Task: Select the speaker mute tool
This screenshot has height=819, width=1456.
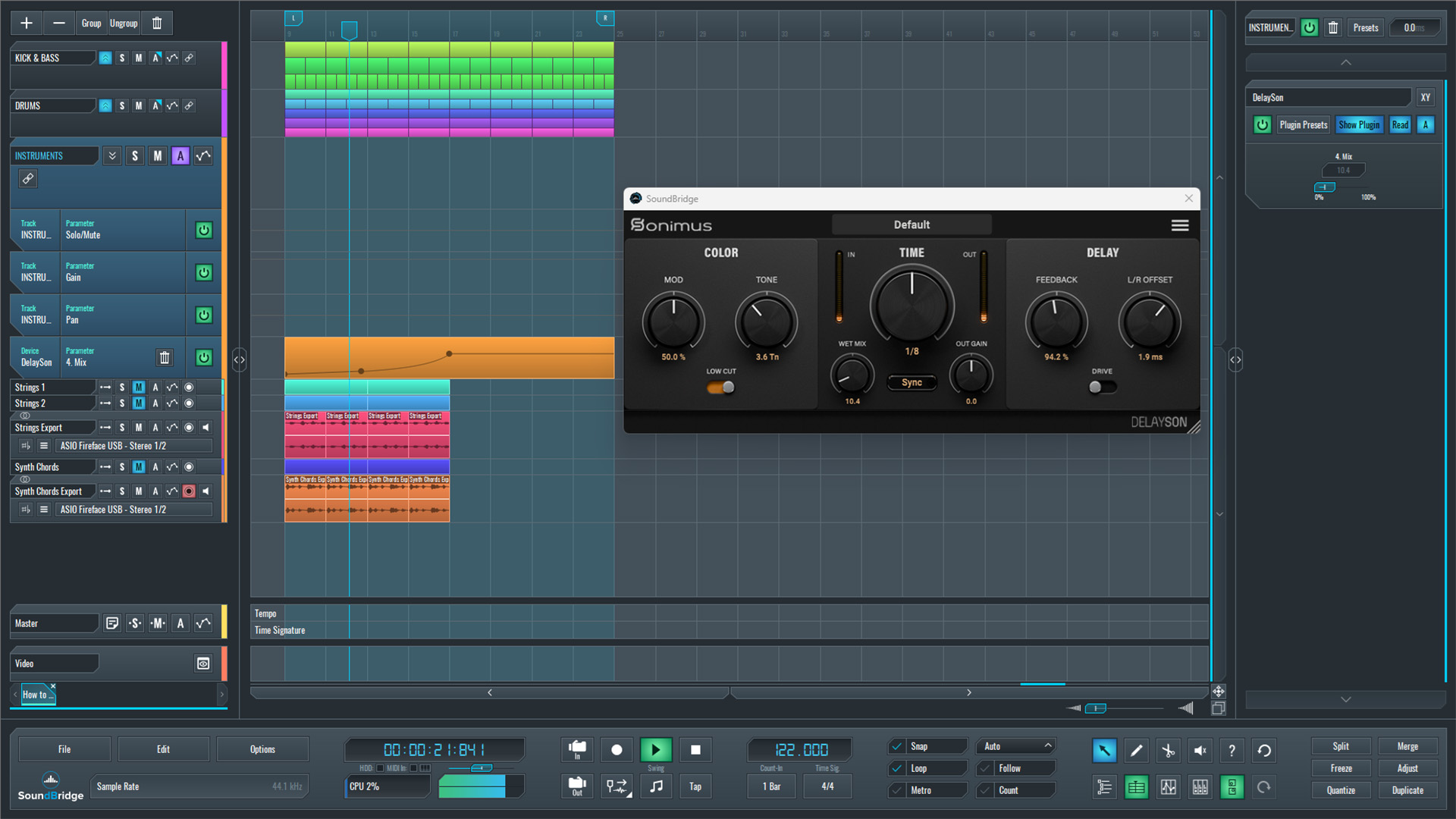Action: click(1200, 751)
